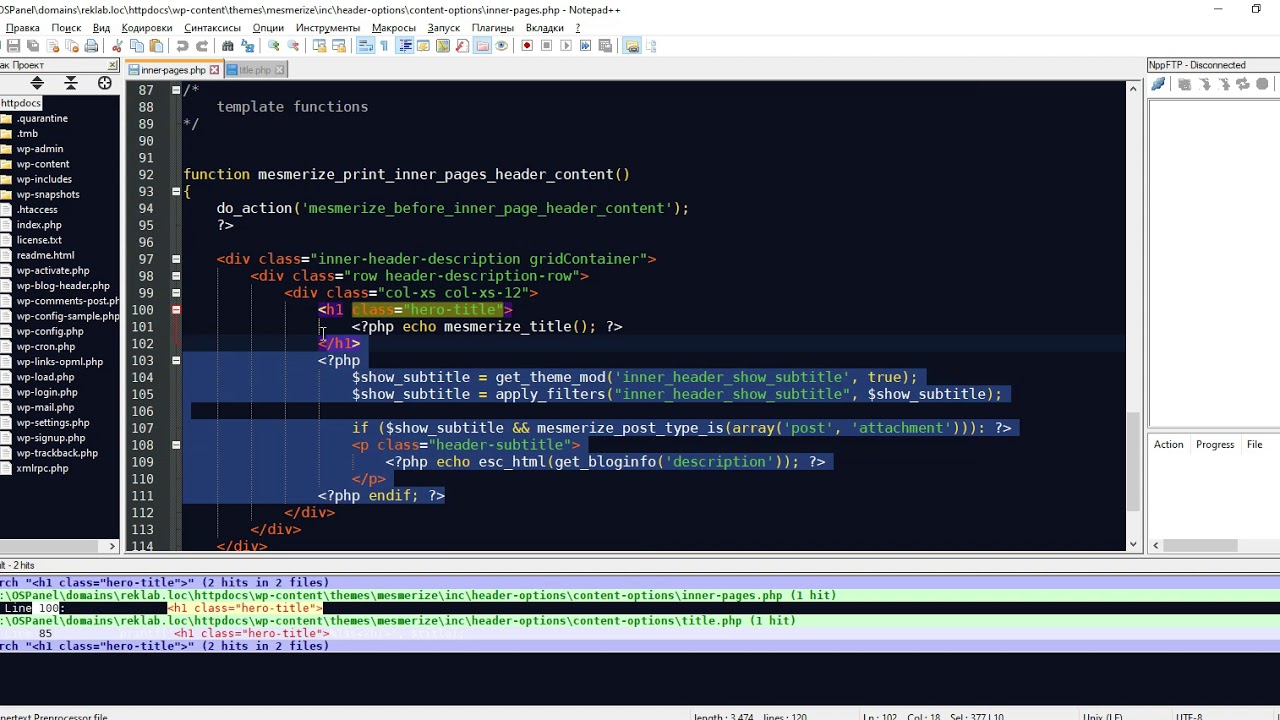Save the current recorded macro icon
This screenshot has height=720, width=1280.
tap(605, 46)
